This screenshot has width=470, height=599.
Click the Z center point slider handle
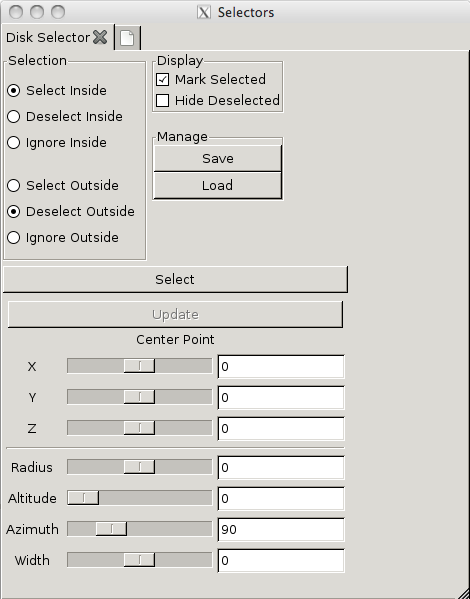[x=139, y=428]
